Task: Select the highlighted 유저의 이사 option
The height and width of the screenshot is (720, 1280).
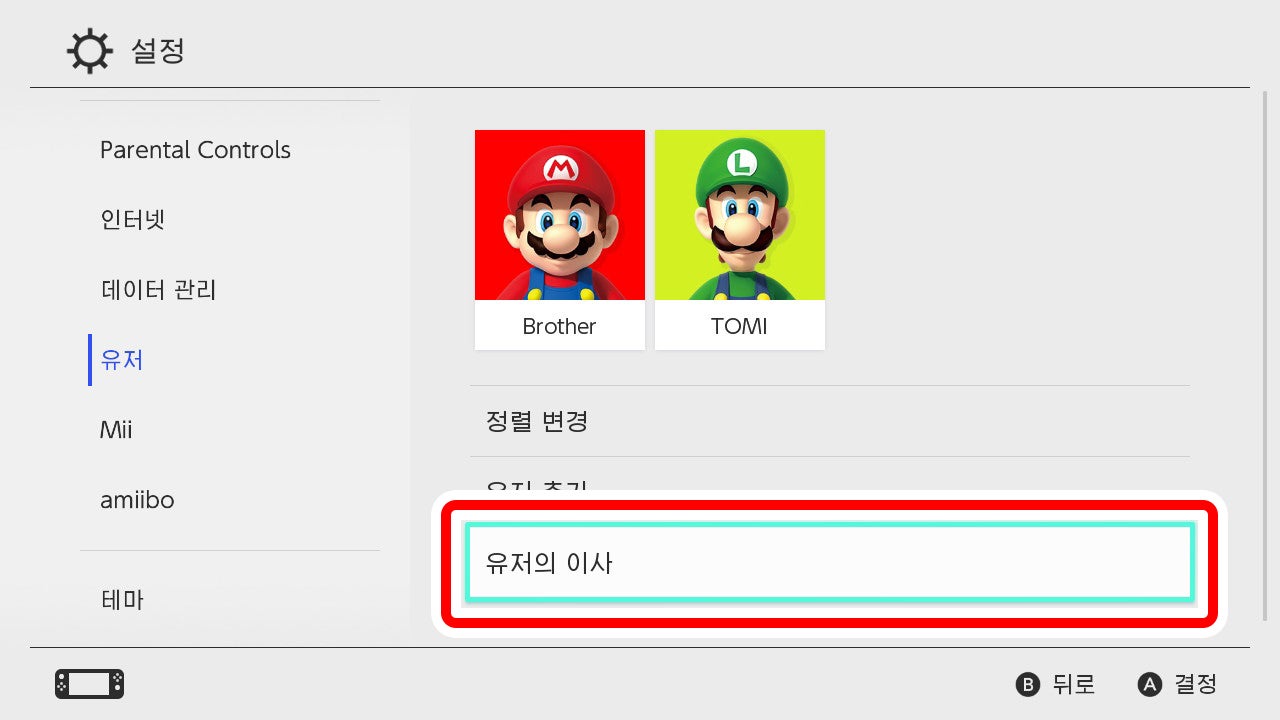Action: click(830, 563)
